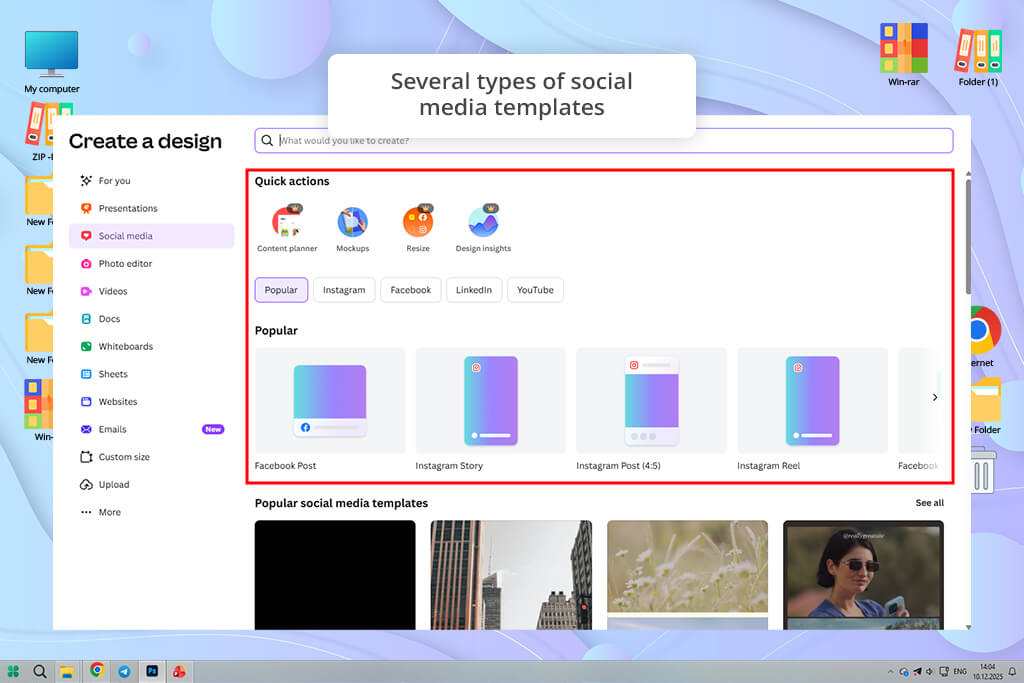Image resolution: width=1024 pixels, height=683 pixels.
Task: Switch to the Facebook filter tab
Action: [411, 290]
